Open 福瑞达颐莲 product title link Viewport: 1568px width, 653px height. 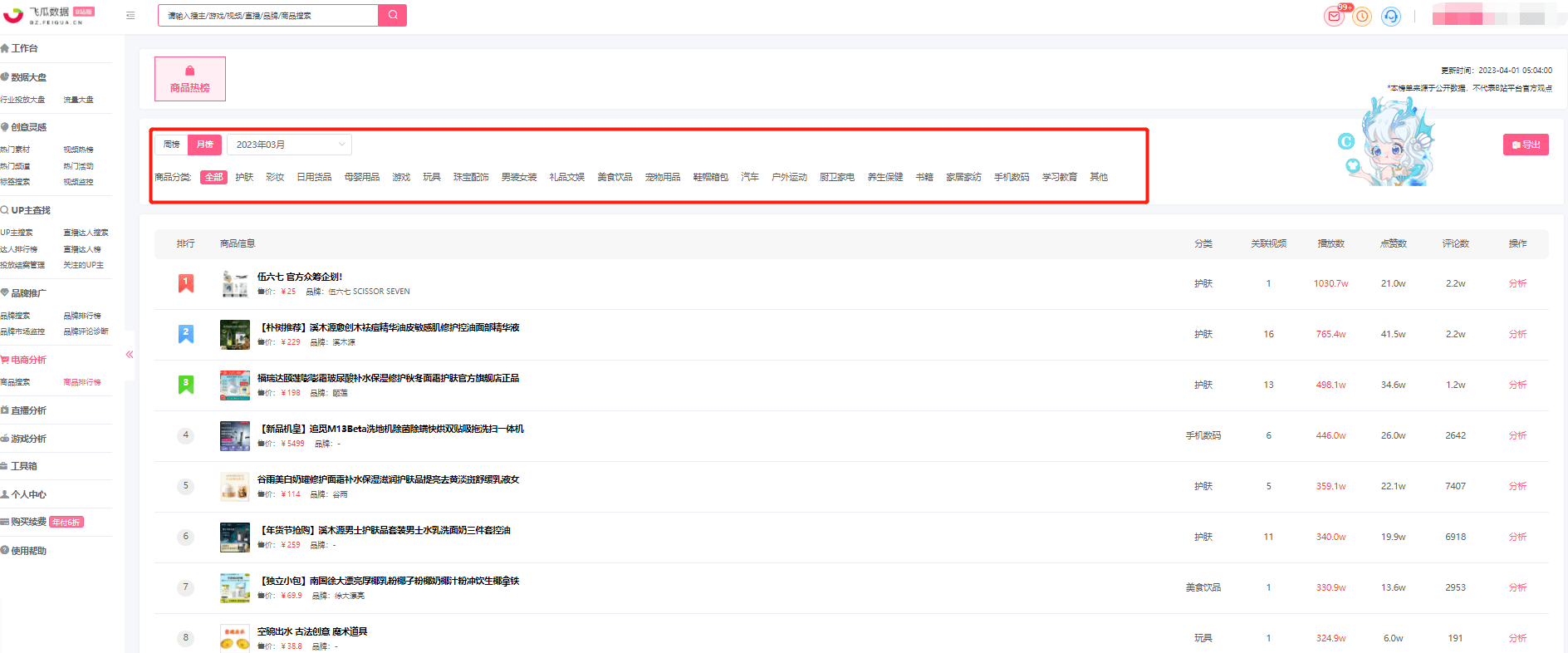(x=388, y=378)
